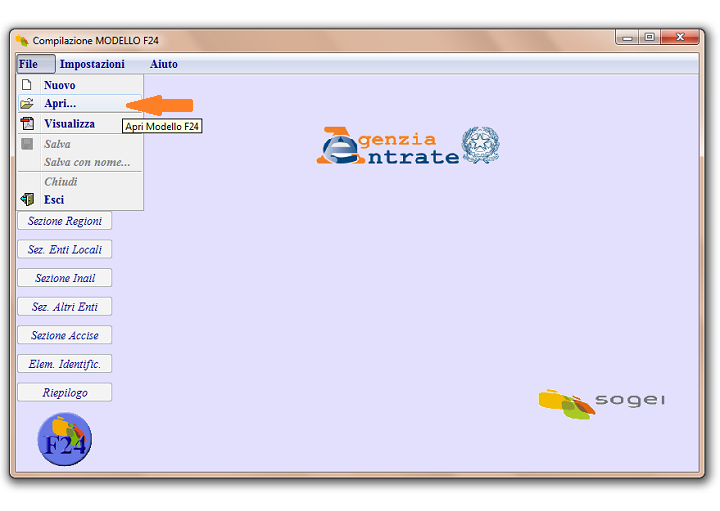720x511 pixels.
Task: Choose Apri... in the File menu
Action: coord(80,104)
